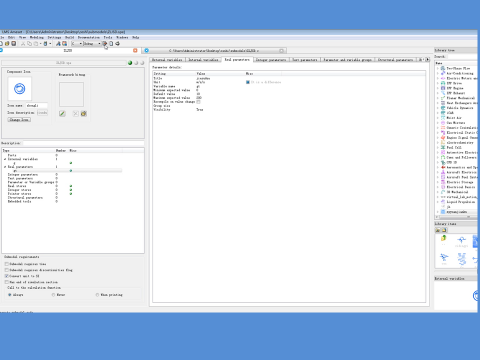Screen dimensions: 480x360
Task: Click the save icon in the toolbar
Action: click(x=14, y=44)
